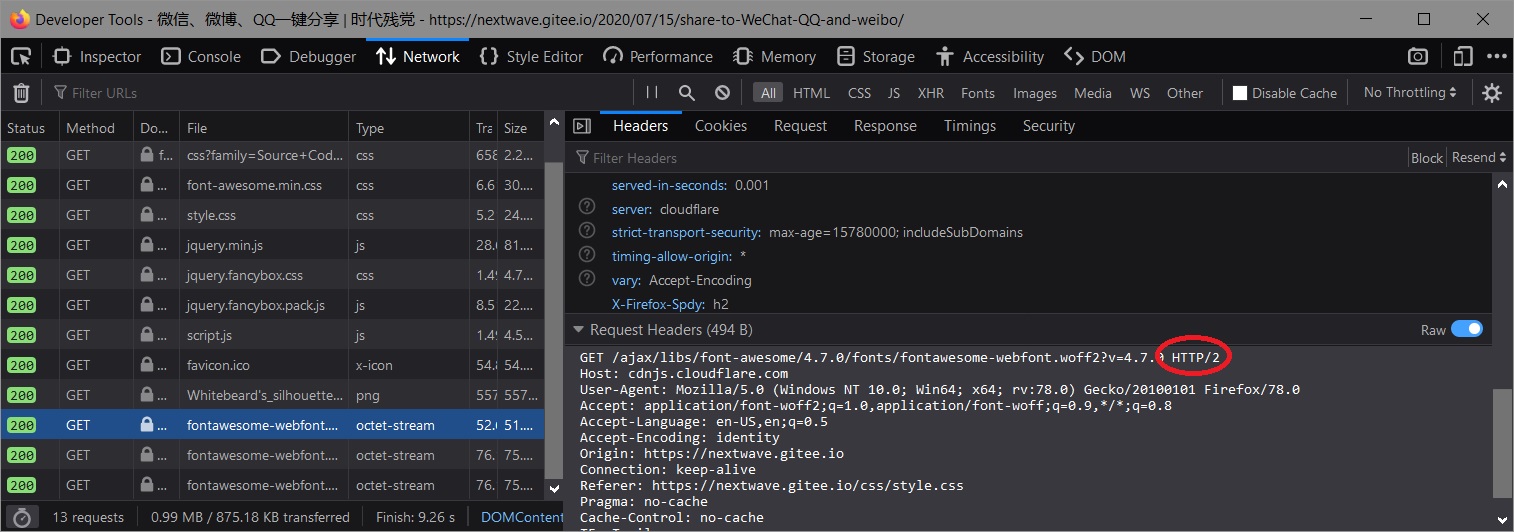Open the No Throttling dropdown

click(x=1410, y=92)
